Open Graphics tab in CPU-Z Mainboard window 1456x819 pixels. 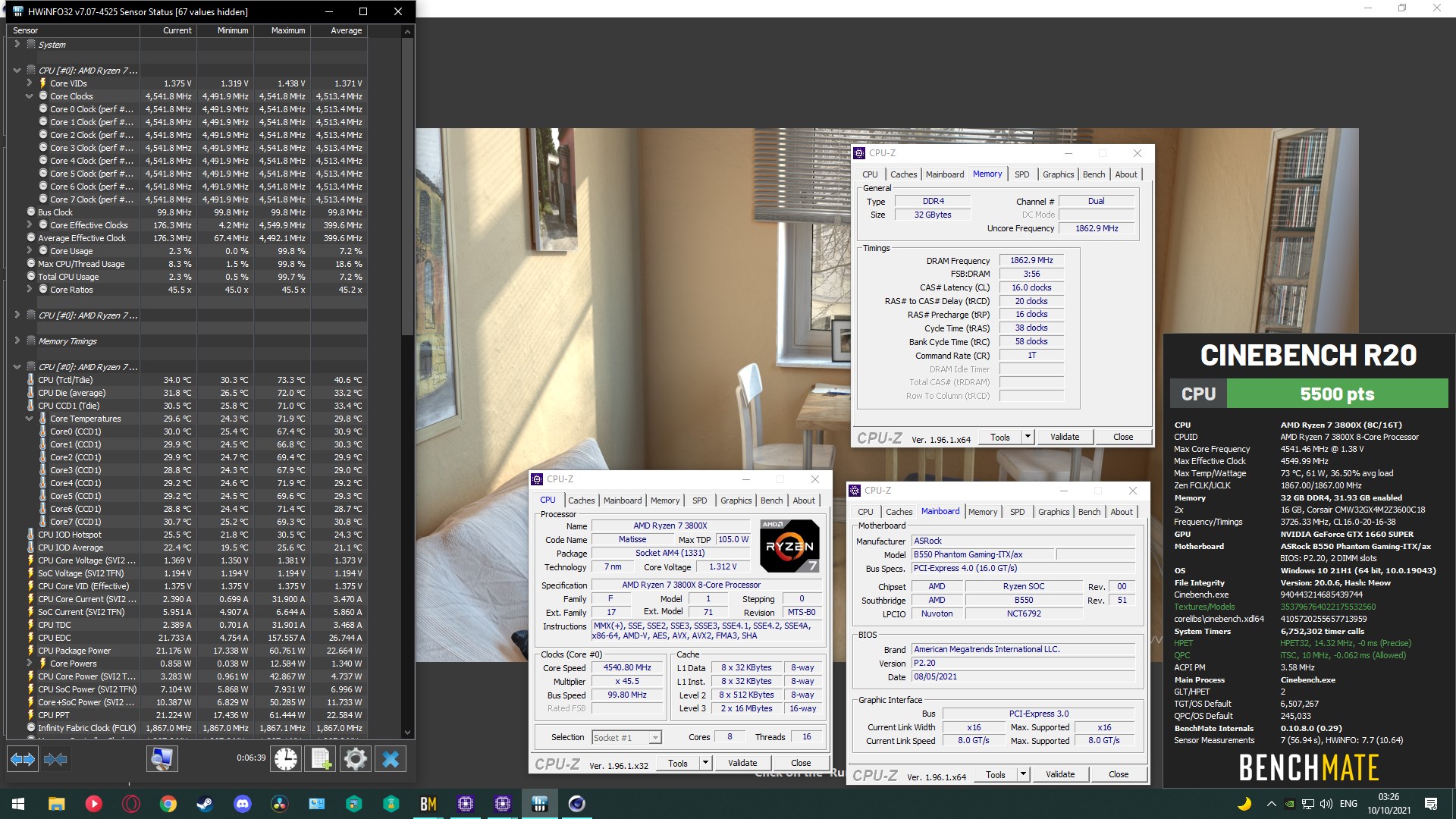click(x=1054, y=512)
